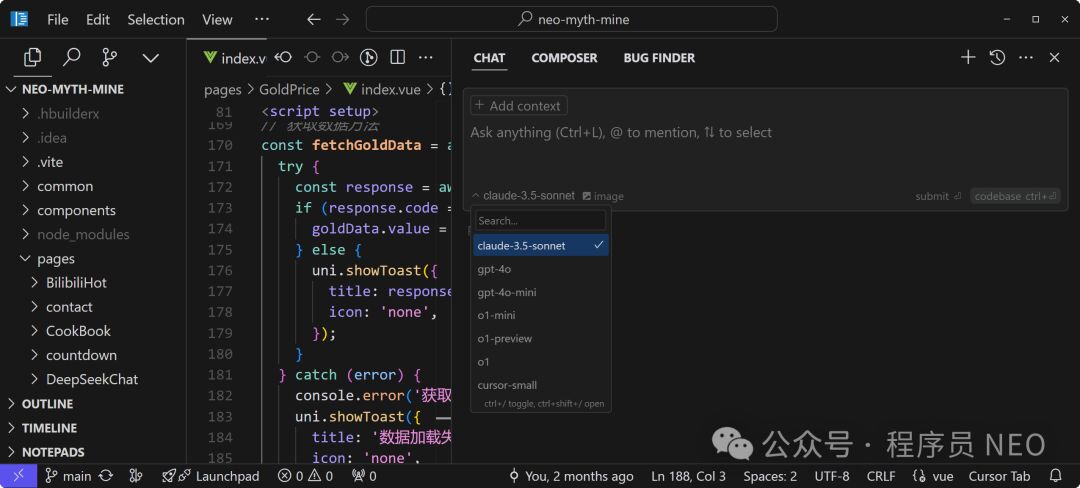Viewport: 1080px width, 488px height.
Task: Open the Explorer files icon
Action: point(32,57)
